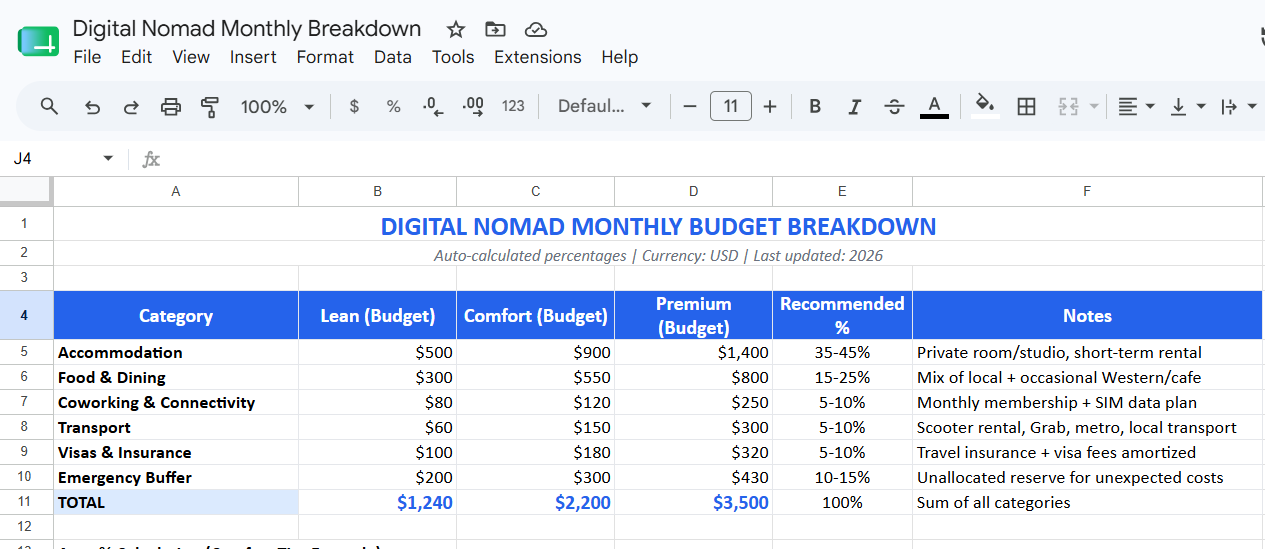Click the Sum of all categories note

click(x=1088, y=502)
